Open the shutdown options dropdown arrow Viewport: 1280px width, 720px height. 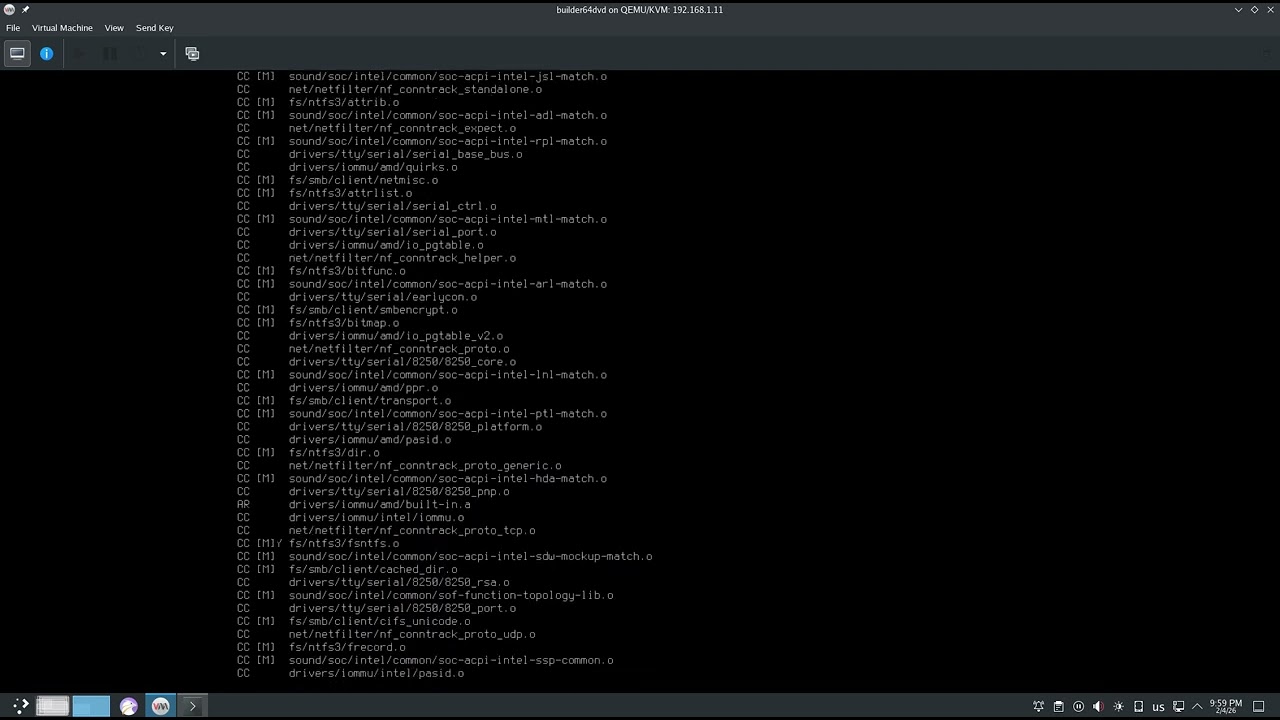163,54
